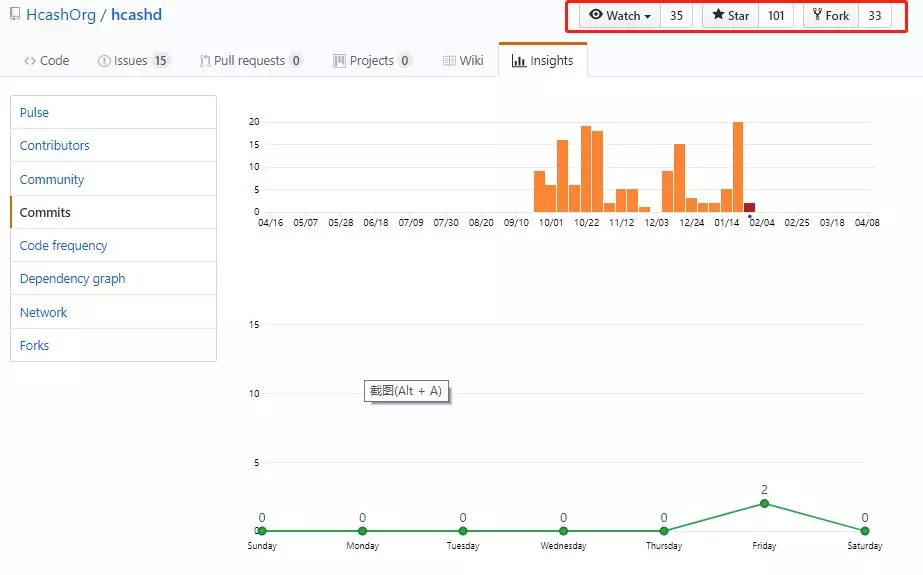The image size is (923, 575).
Task: Click the Thursday data point on line chart
Action: point(664,531)
